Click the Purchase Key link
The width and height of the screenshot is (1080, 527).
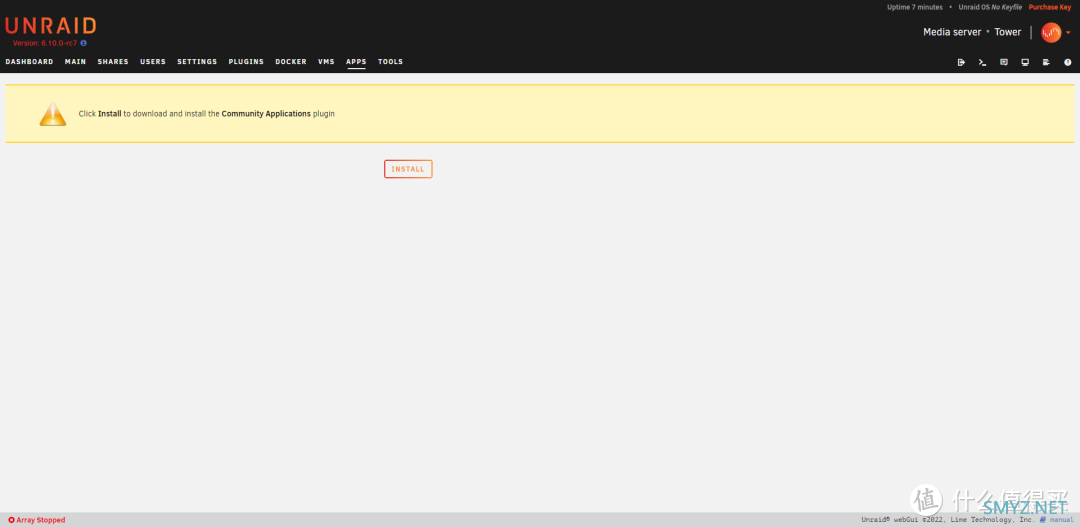pos(1050,7)
